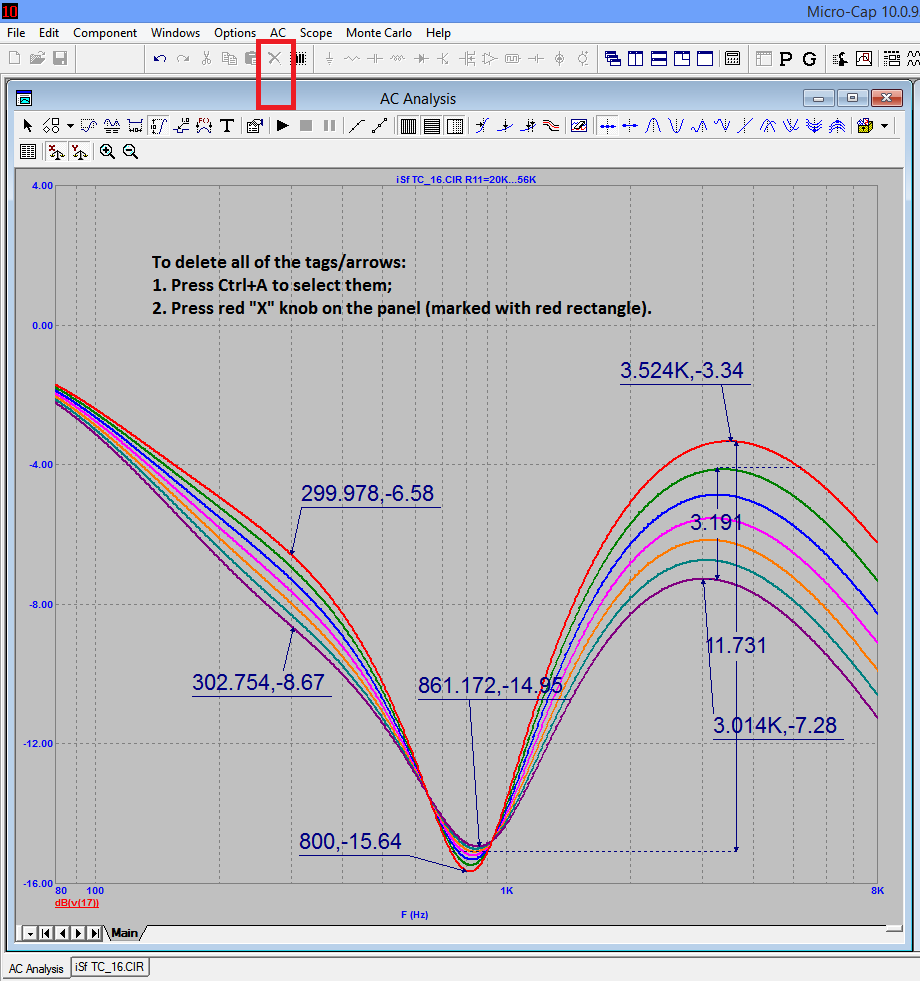Click the Valley cursor function icon

[x=677, y=126]
